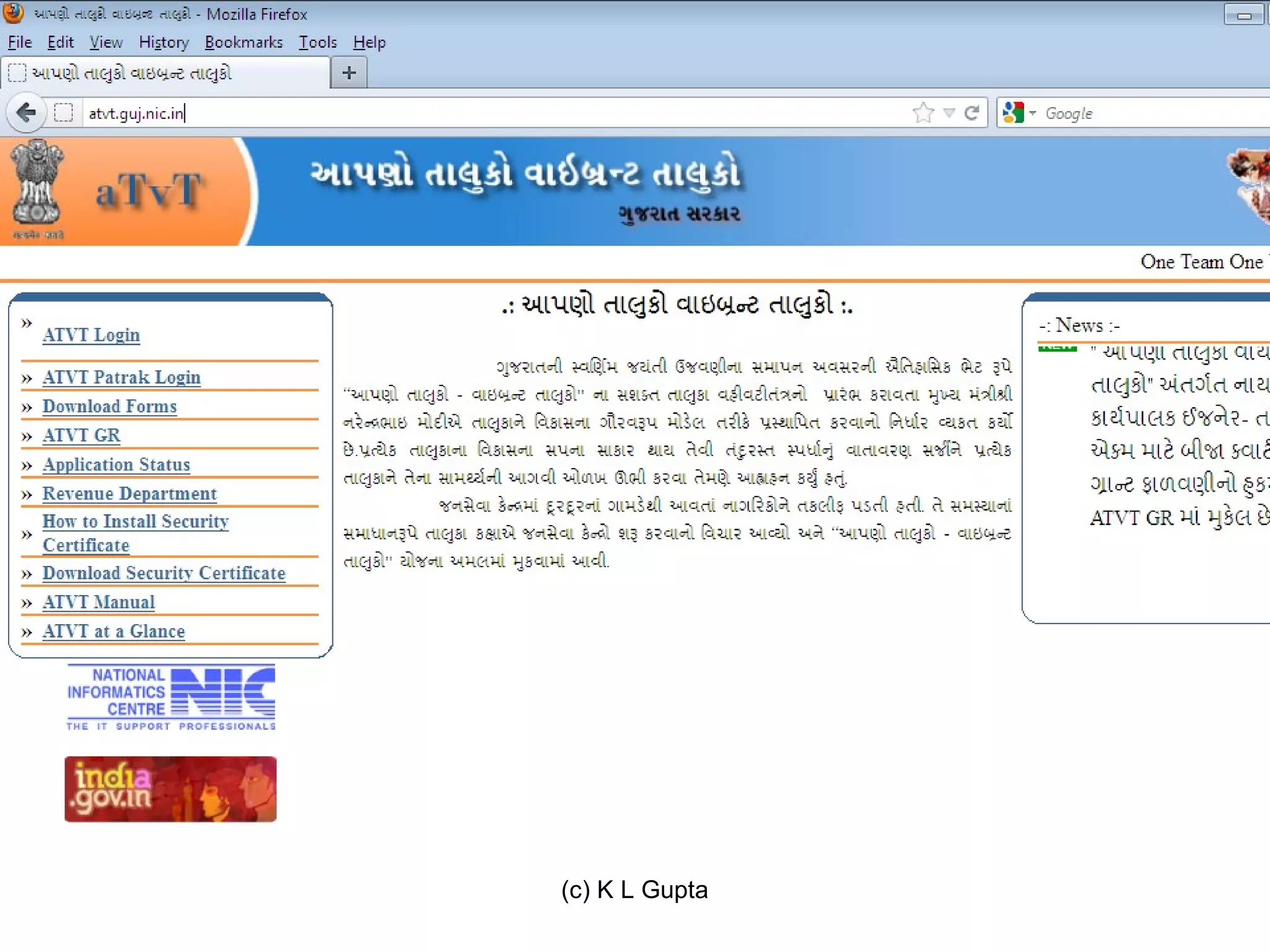Viewport: 1270px width, 952px height.
Task: Click the reload page icon
Action: (972, 113)
